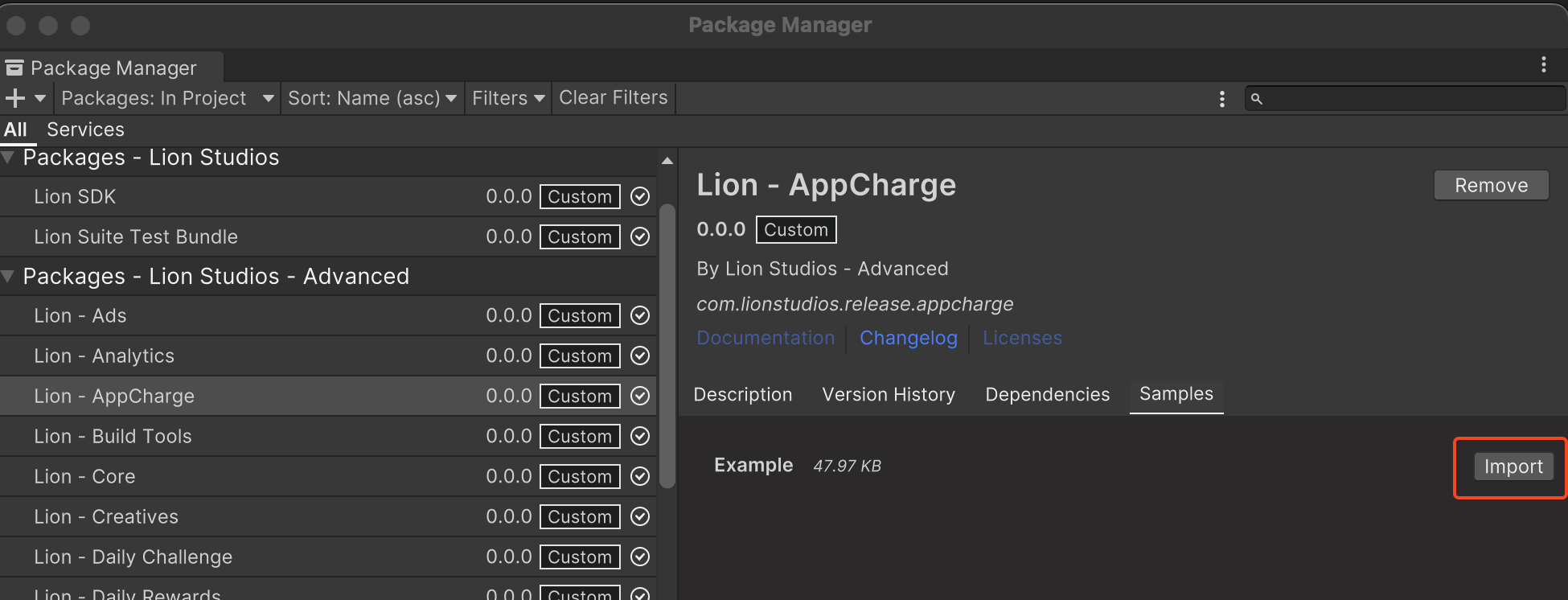Viewport: 1568px width, 600px height.
Task: Click the add package plus icon
Action: [16, 98]
